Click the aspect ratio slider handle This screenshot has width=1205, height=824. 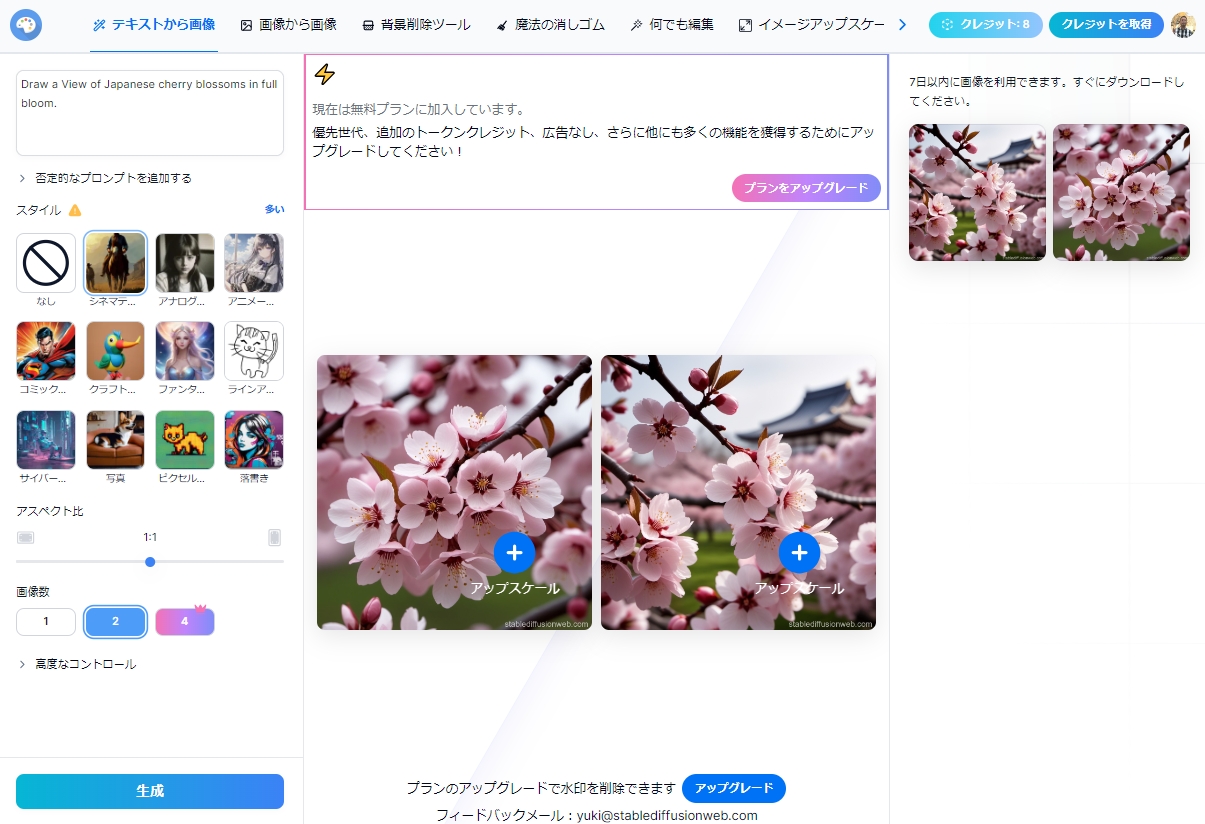click(150, 562)
